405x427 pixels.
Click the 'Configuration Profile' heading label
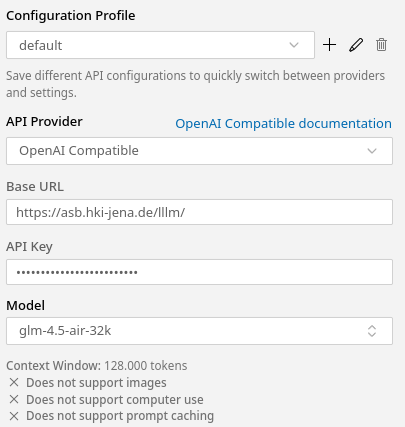pos(71,16)
